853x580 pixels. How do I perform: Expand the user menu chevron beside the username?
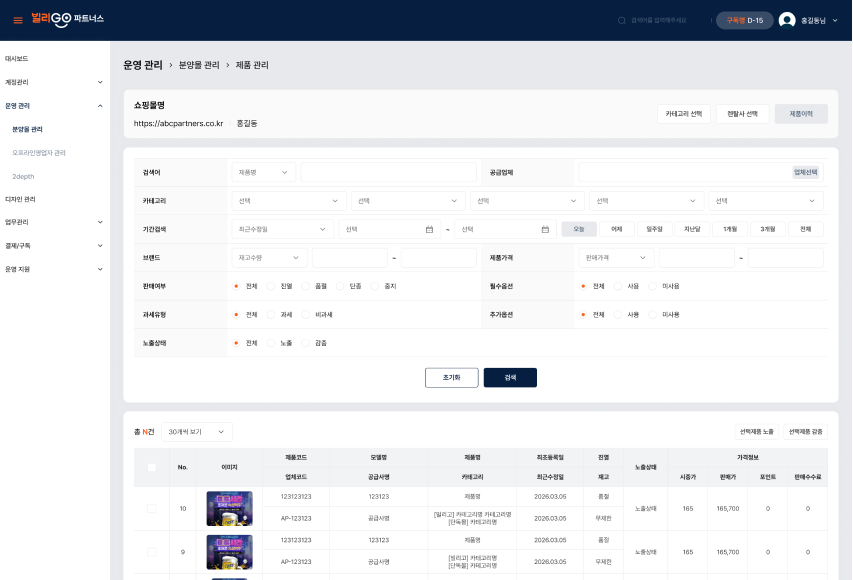pos(835,21)
